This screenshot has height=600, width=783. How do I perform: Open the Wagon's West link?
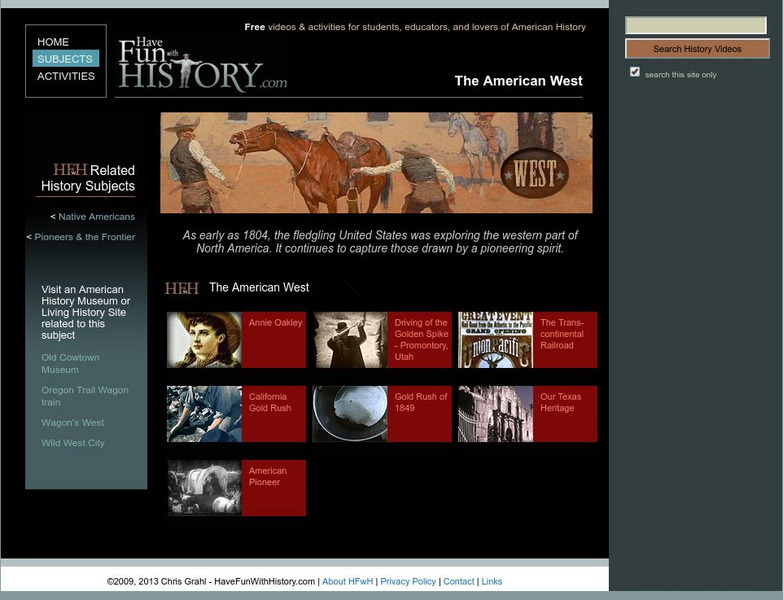(x=73, y=423)
